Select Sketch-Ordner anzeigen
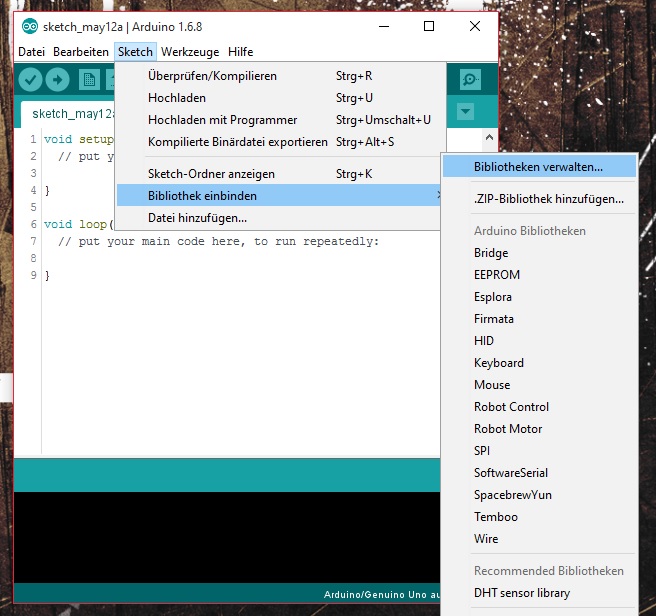 pyautogui.click(x=278, y=174)
